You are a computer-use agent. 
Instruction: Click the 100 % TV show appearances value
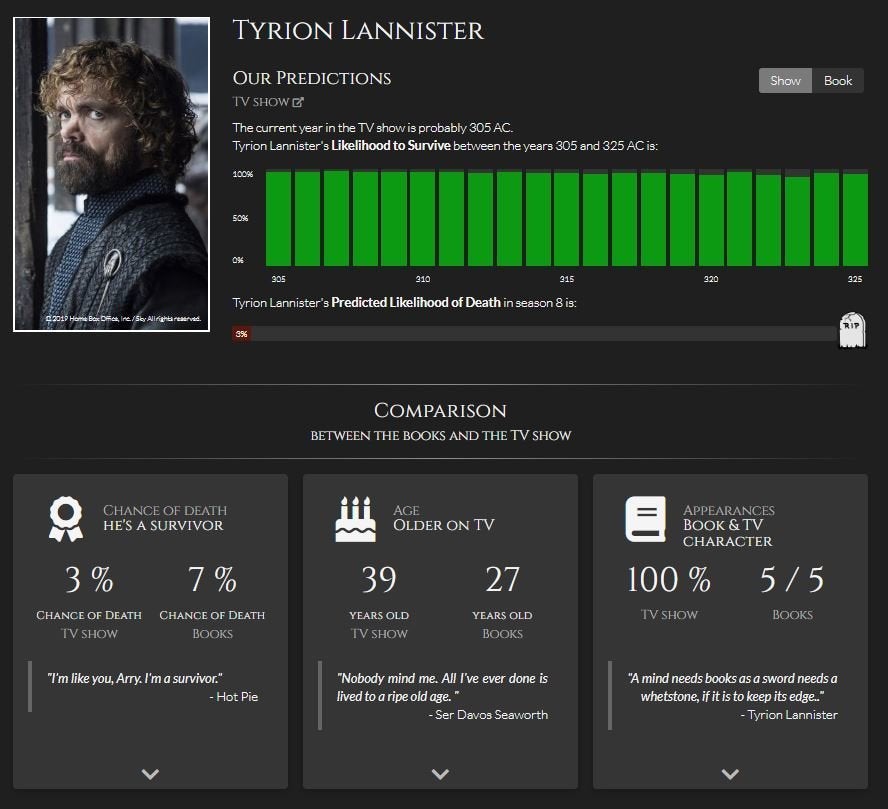point(669,579)
